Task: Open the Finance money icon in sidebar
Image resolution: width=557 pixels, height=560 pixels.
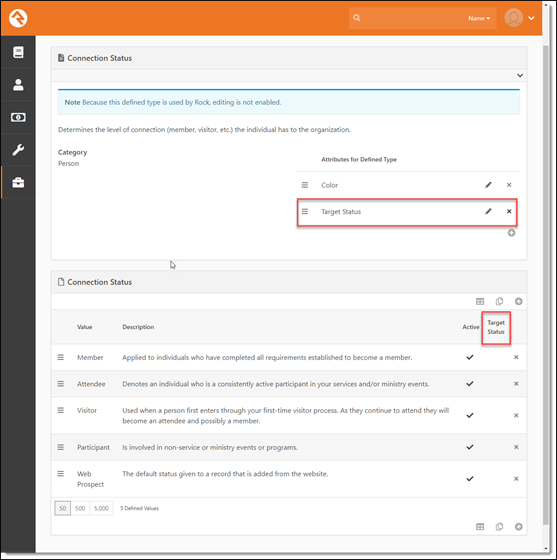Action: pyautogui.click(x=18, y=117)
